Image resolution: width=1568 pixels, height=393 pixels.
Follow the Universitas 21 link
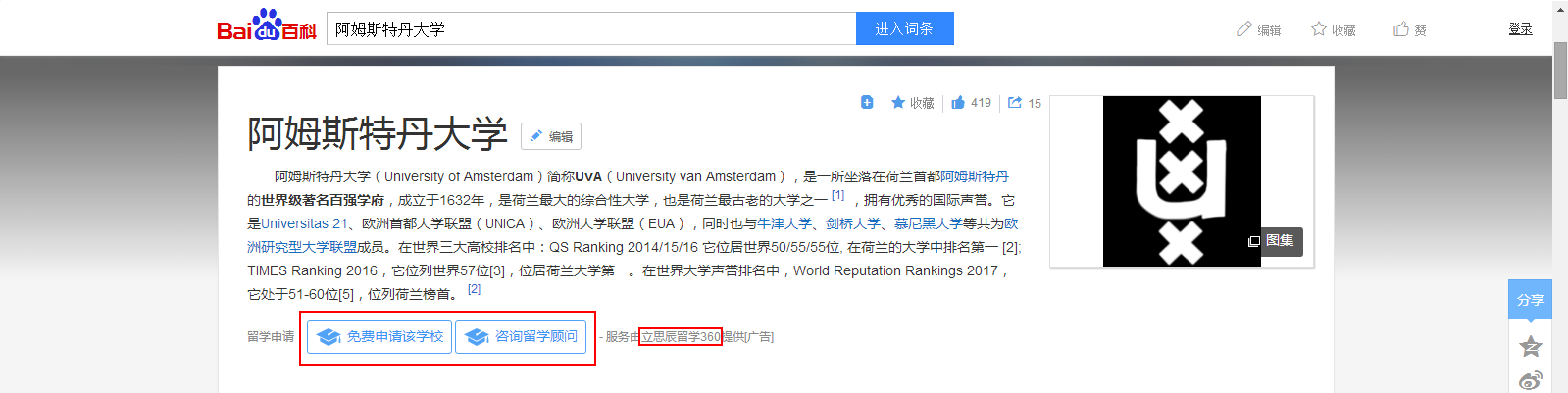[x=304, y=223]
